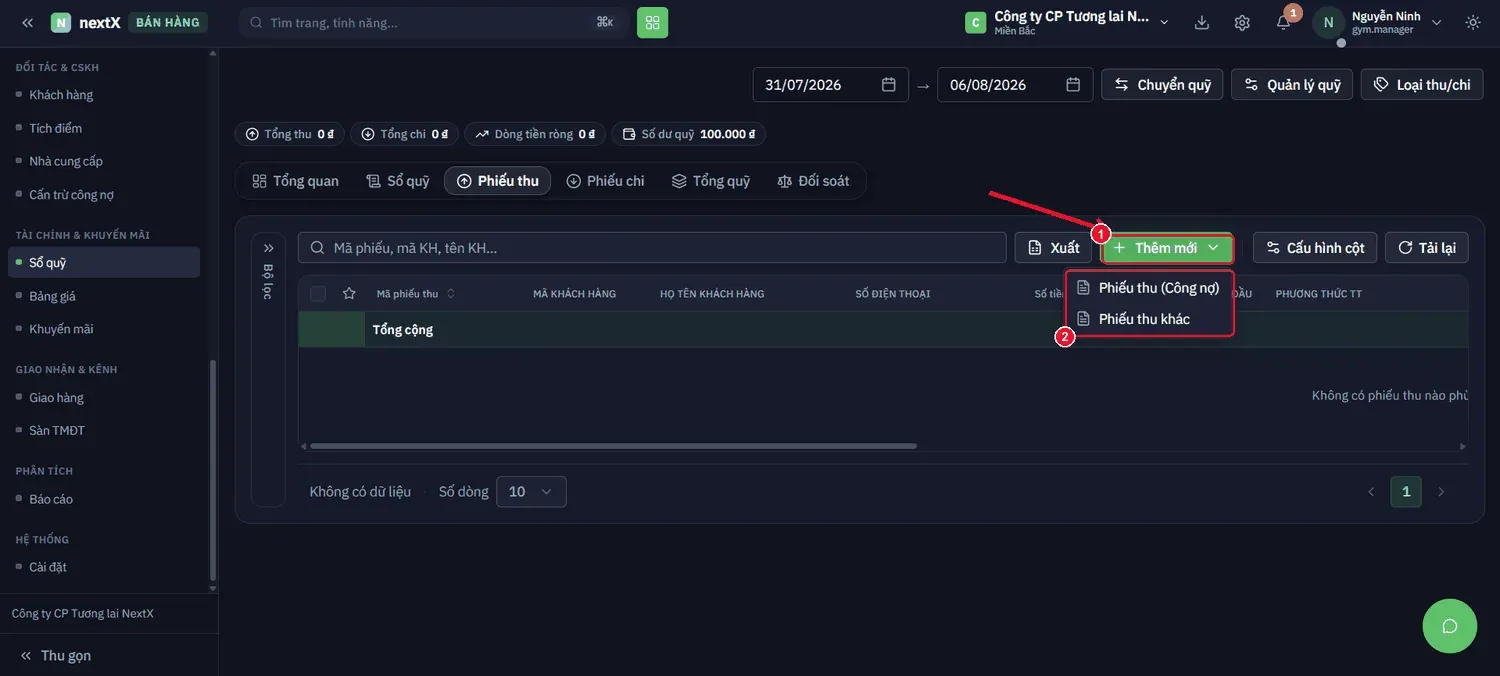Switch to the Sổ quỹ tab

coord(398,181)
